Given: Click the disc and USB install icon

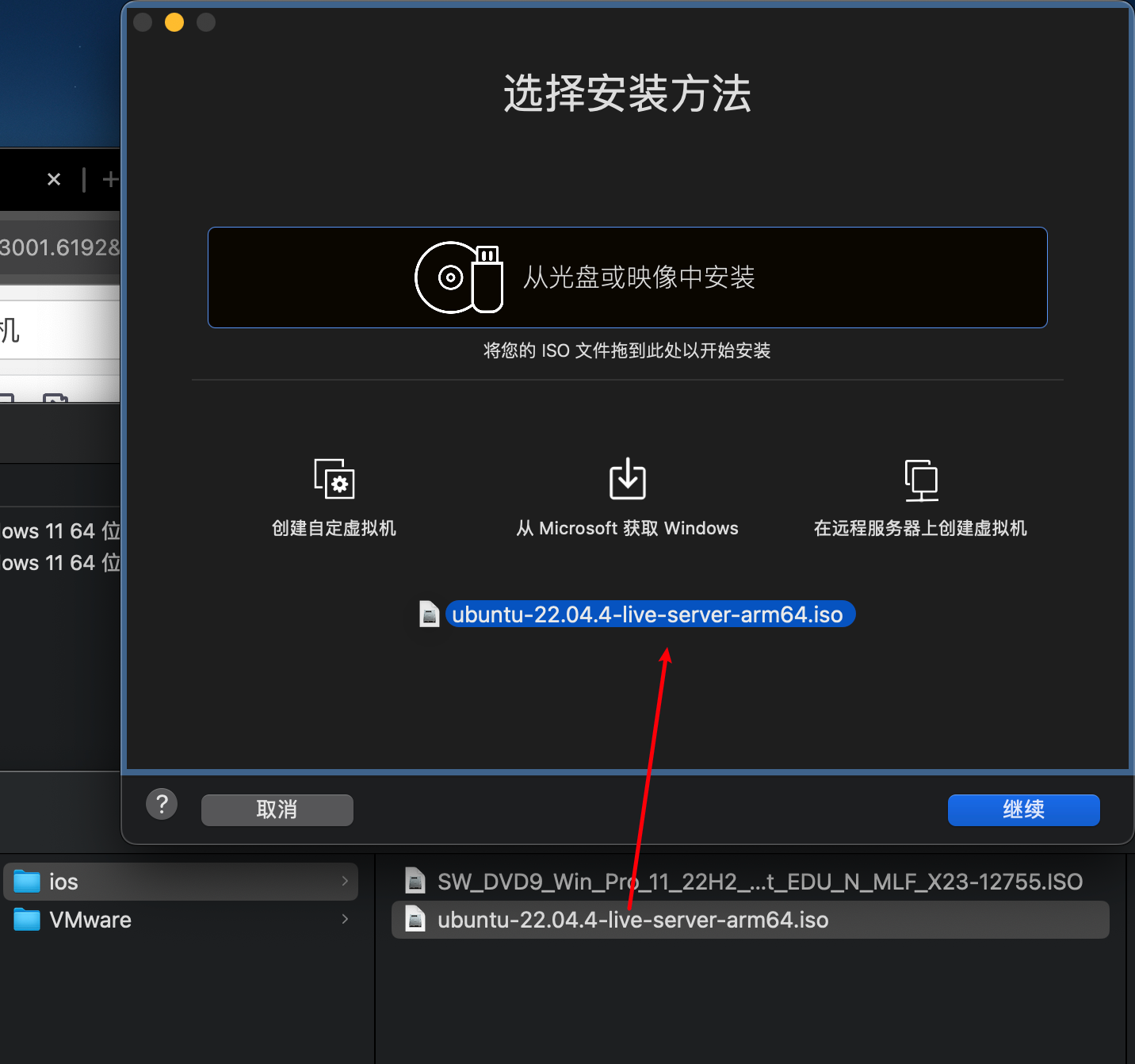Looking at the screenshot, I should coord(459,277).
